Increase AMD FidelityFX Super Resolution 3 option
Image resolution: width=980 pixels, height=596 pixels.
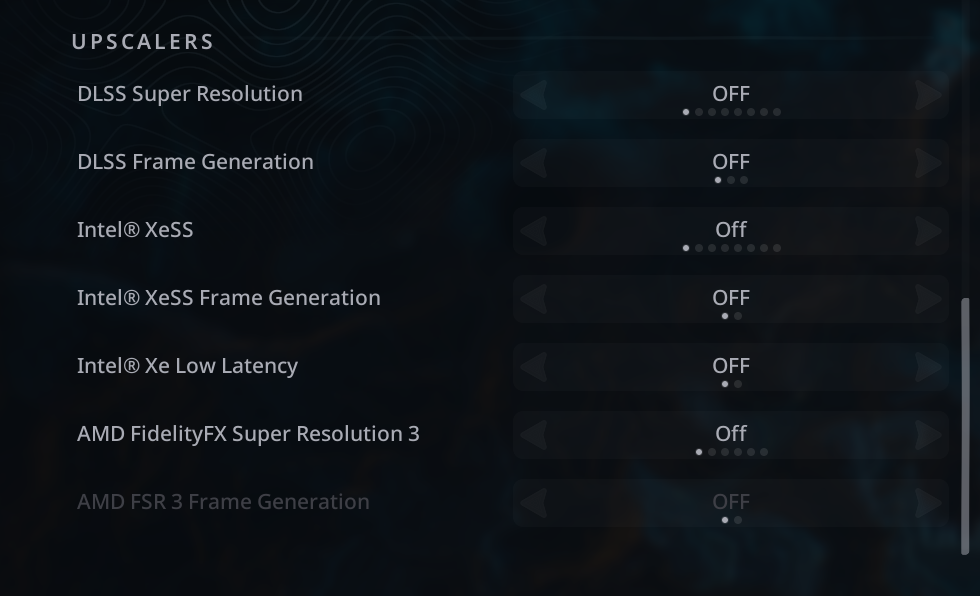928,435
